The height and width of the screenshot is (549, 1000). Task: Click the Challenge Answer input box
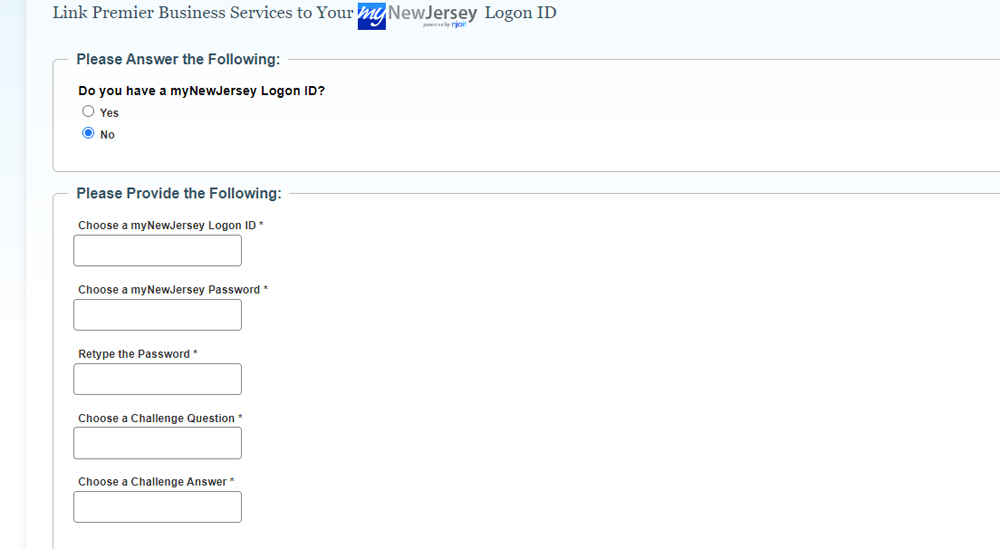(x=158, y=507)
